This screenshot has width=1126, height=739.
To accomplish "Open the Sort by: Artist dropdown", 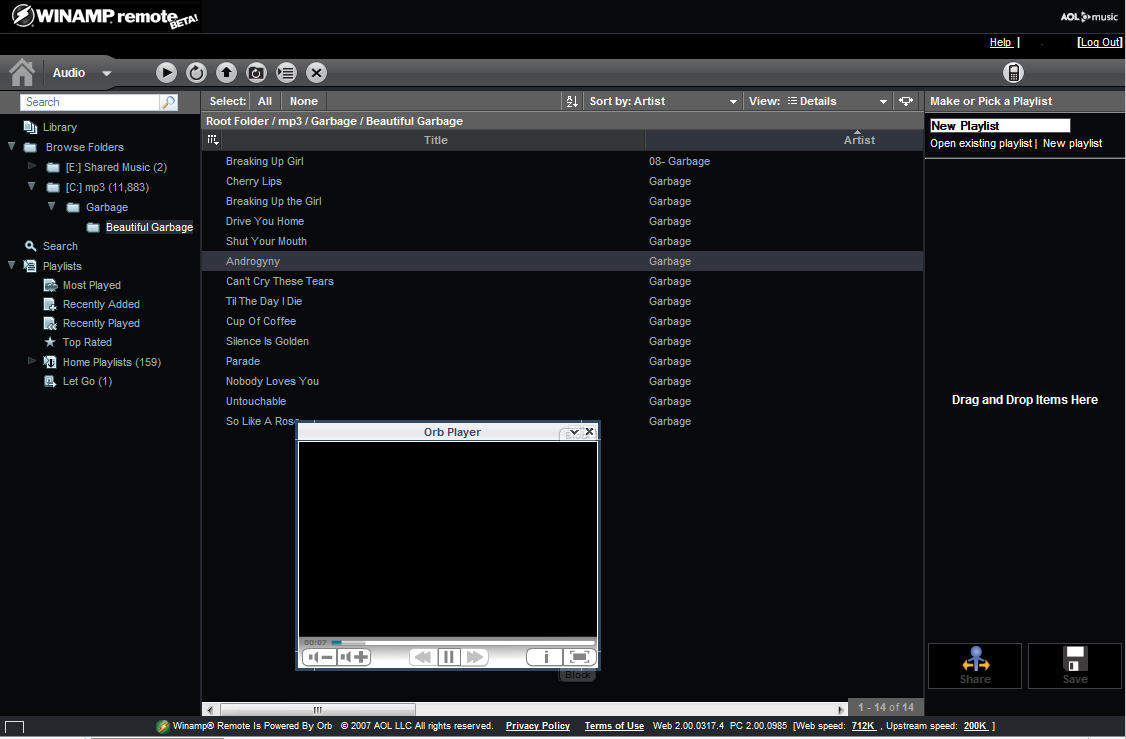I will (x=663, y=100).
